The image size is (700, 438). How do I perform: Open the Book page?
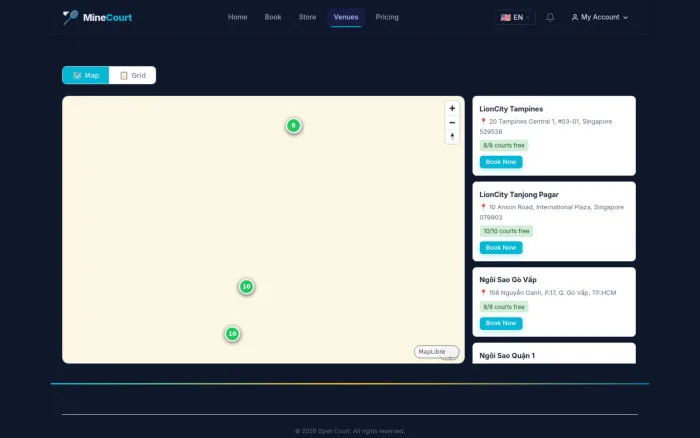point(273,17)
